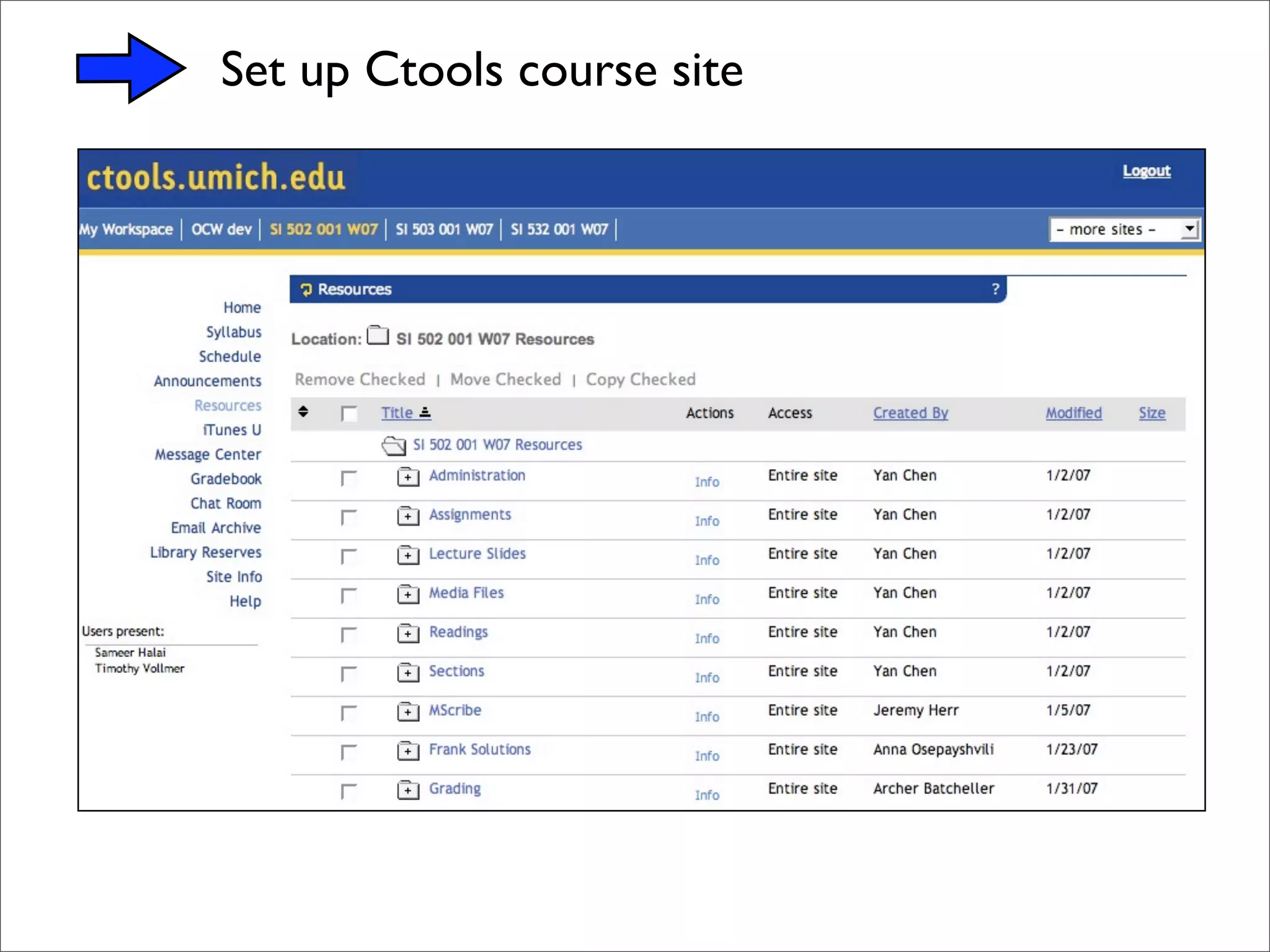The width and height of the screenshot is (1270, 952).
Task: Click the expand-all sort arrows icon
Action: click(x=303, y=412)
